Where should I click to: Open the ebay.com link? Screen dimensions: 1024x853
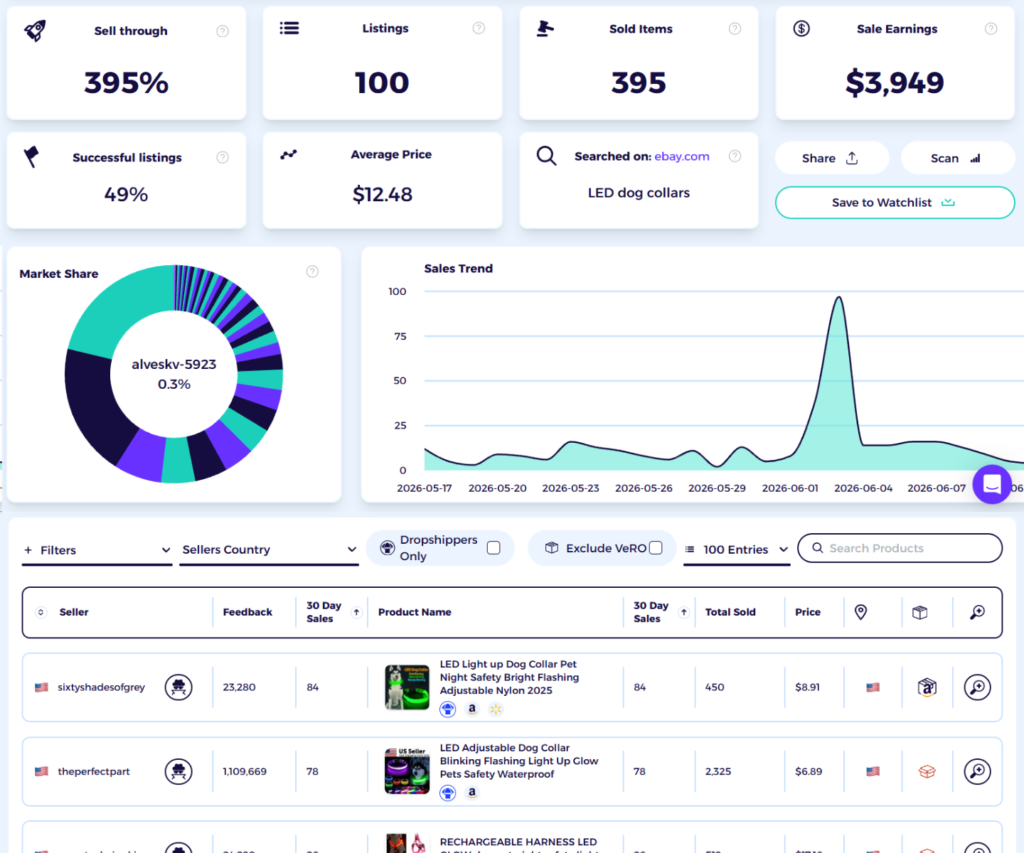[682, 156]
